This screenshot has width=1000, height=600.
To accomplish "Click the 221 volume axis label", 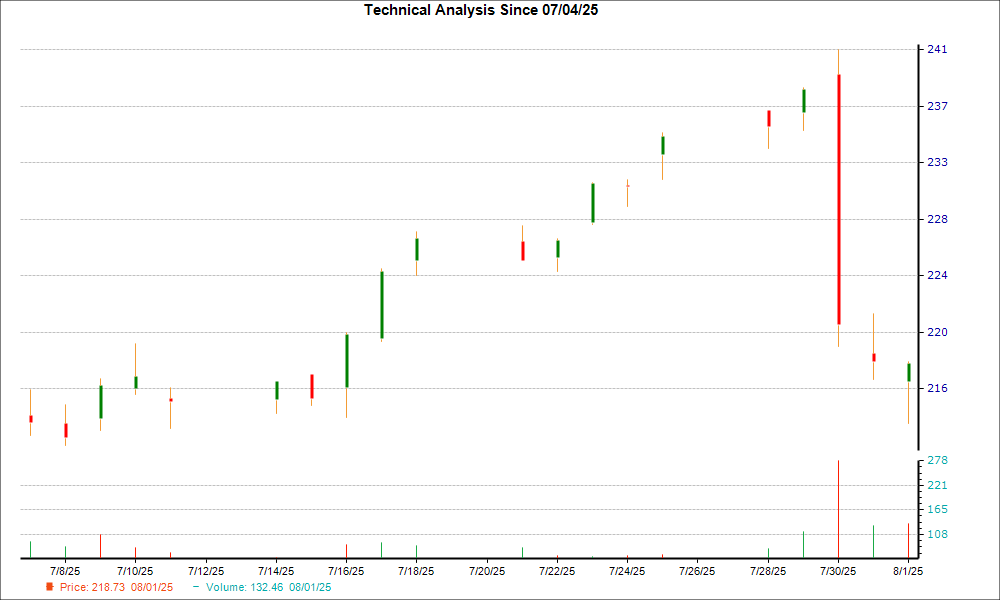I will click(x=937, y=486).
